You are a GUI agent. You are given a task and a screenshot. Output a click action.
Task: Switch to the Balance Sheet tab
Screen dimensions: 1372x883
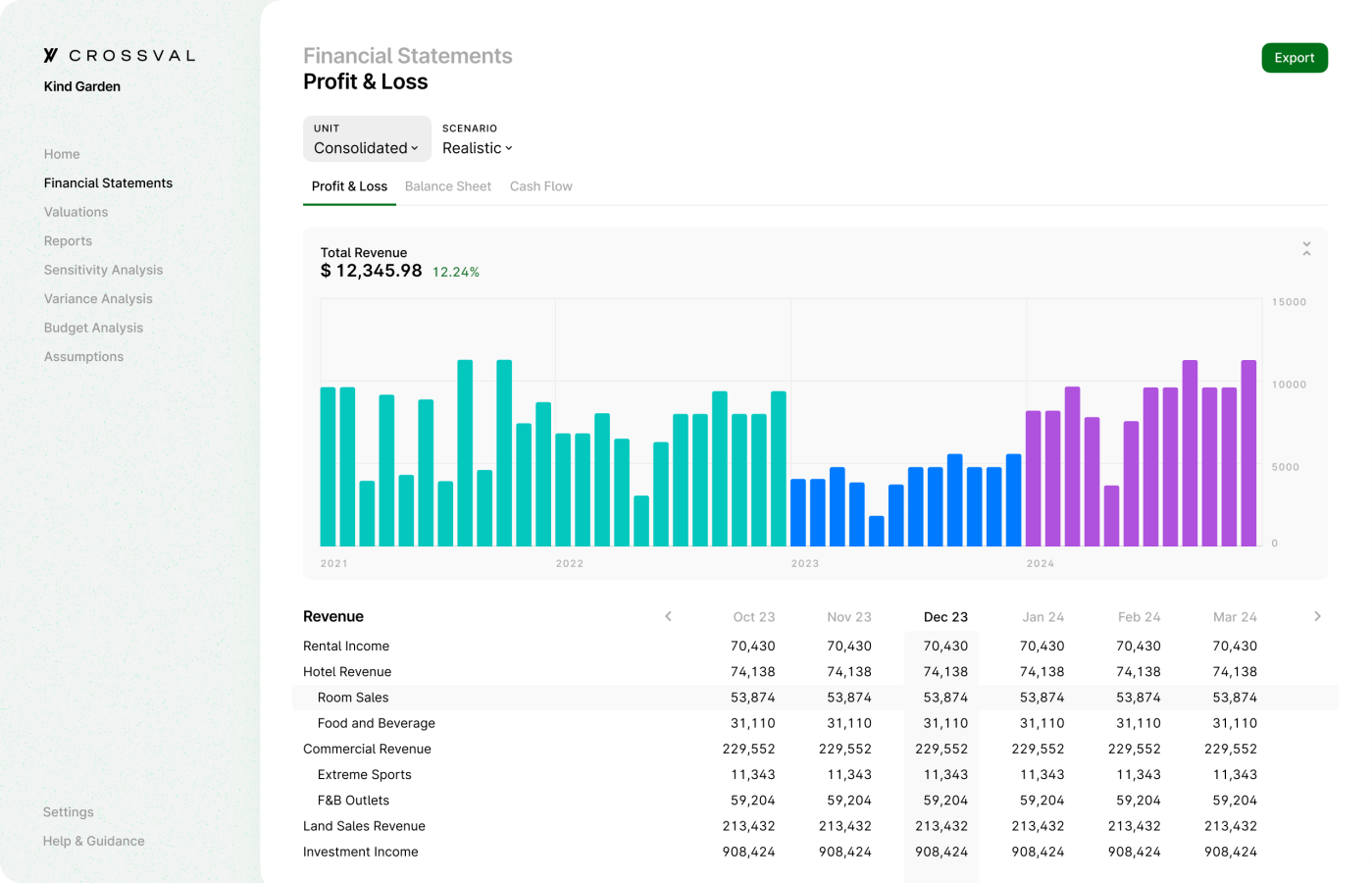pos(448,186)
